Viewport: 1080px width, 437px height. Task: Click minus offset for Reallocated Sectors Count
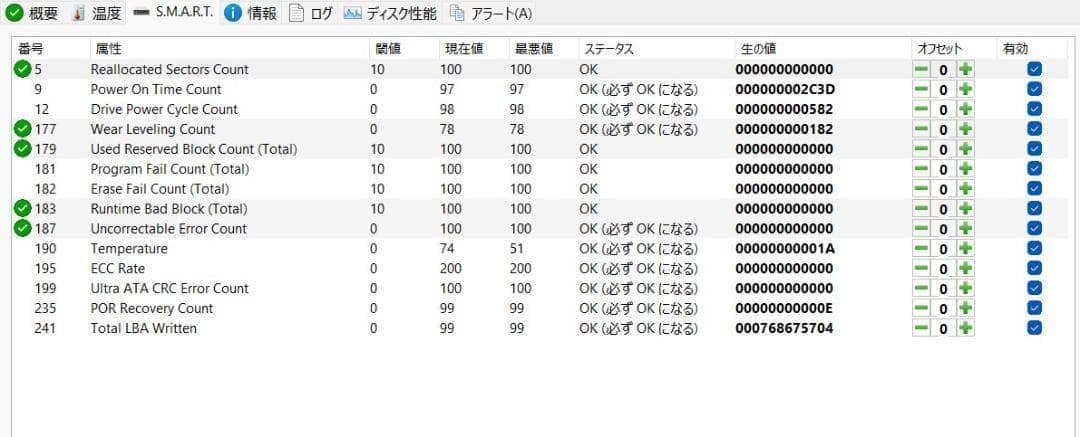pos(921,70)
